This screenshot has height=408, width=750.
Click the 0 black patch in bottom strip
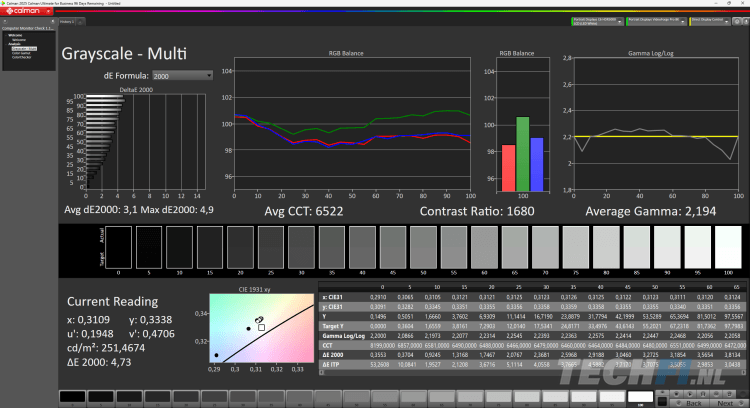point(73,397)
